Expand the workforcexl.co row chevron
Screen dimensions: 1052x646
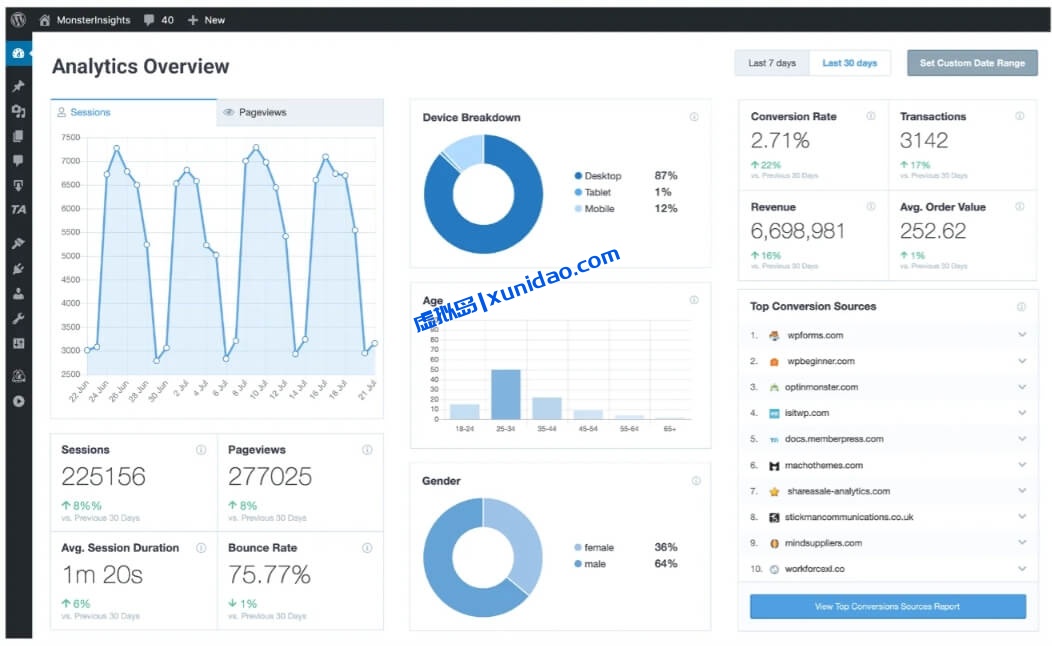click(x=1022, y=569)
